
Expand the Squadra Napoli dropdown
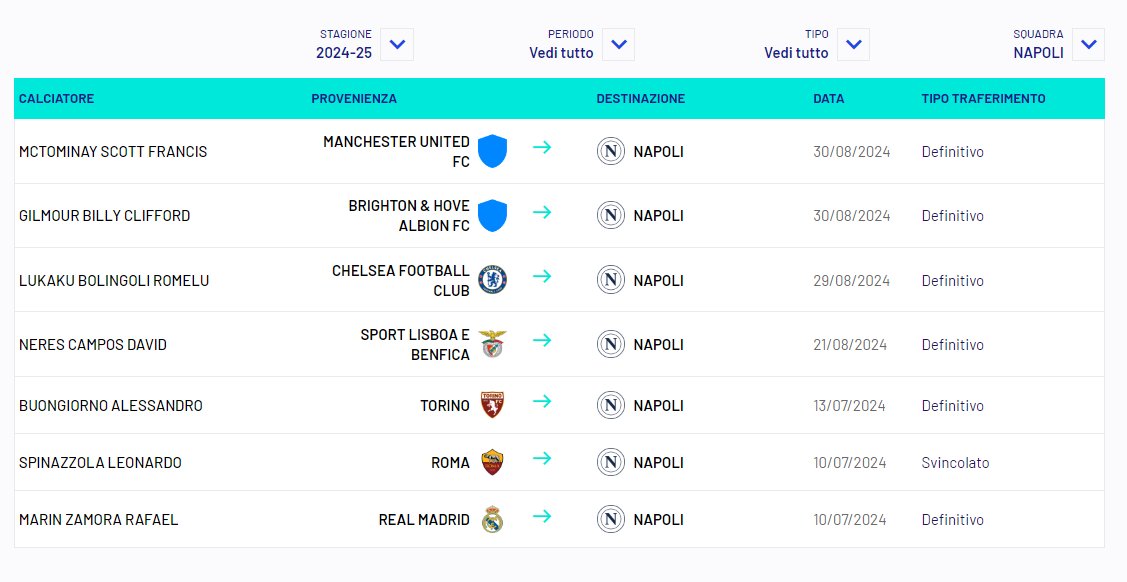click(x=1088, y=45)
